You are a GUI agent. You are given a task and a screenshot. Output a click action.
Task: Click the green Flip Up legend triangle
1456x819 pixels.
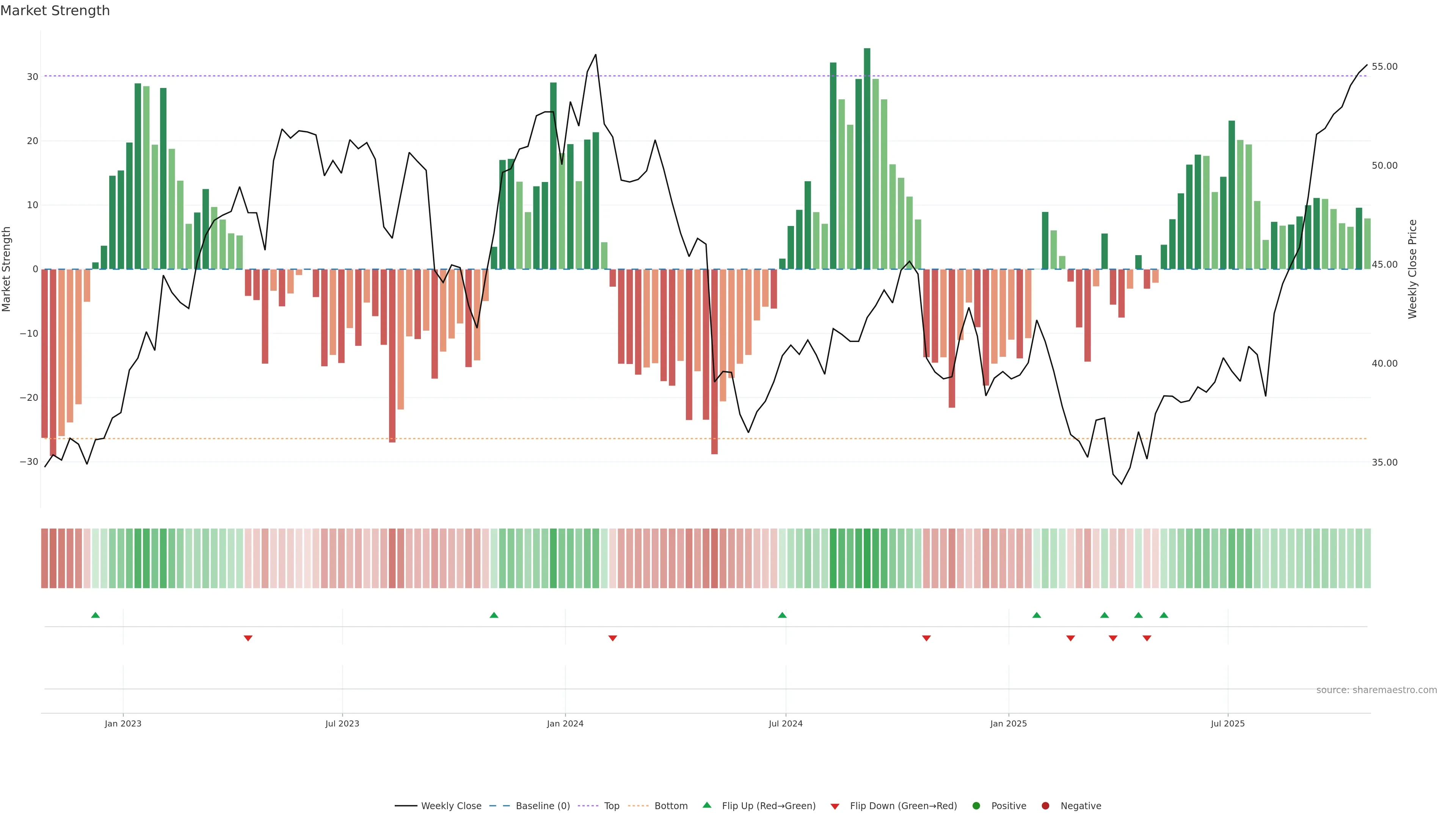pos(706,805)
